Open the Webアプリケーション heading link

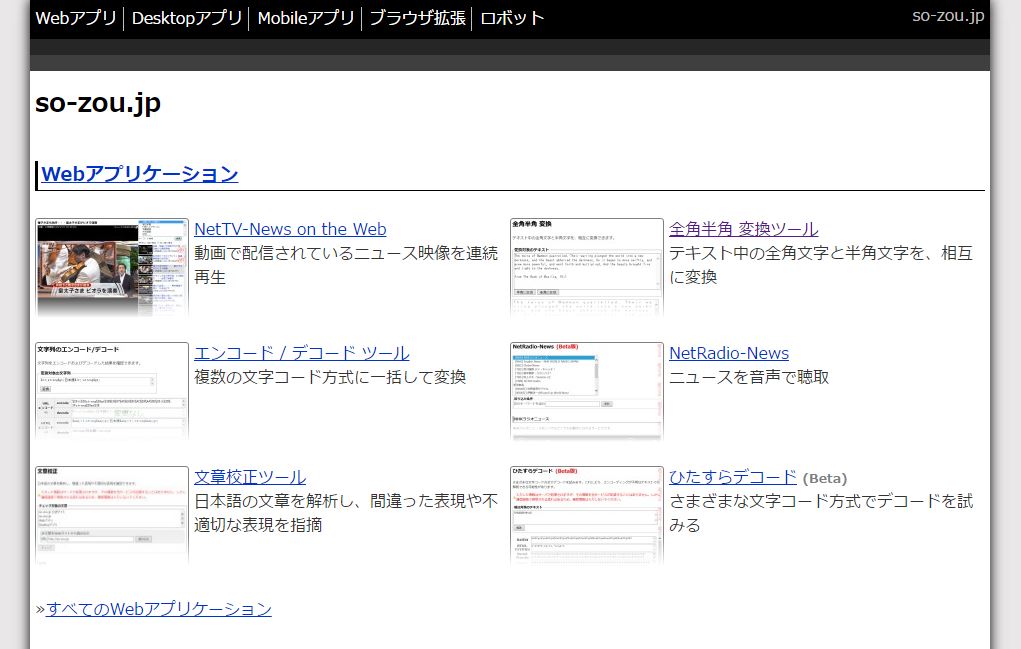[140, 174]
